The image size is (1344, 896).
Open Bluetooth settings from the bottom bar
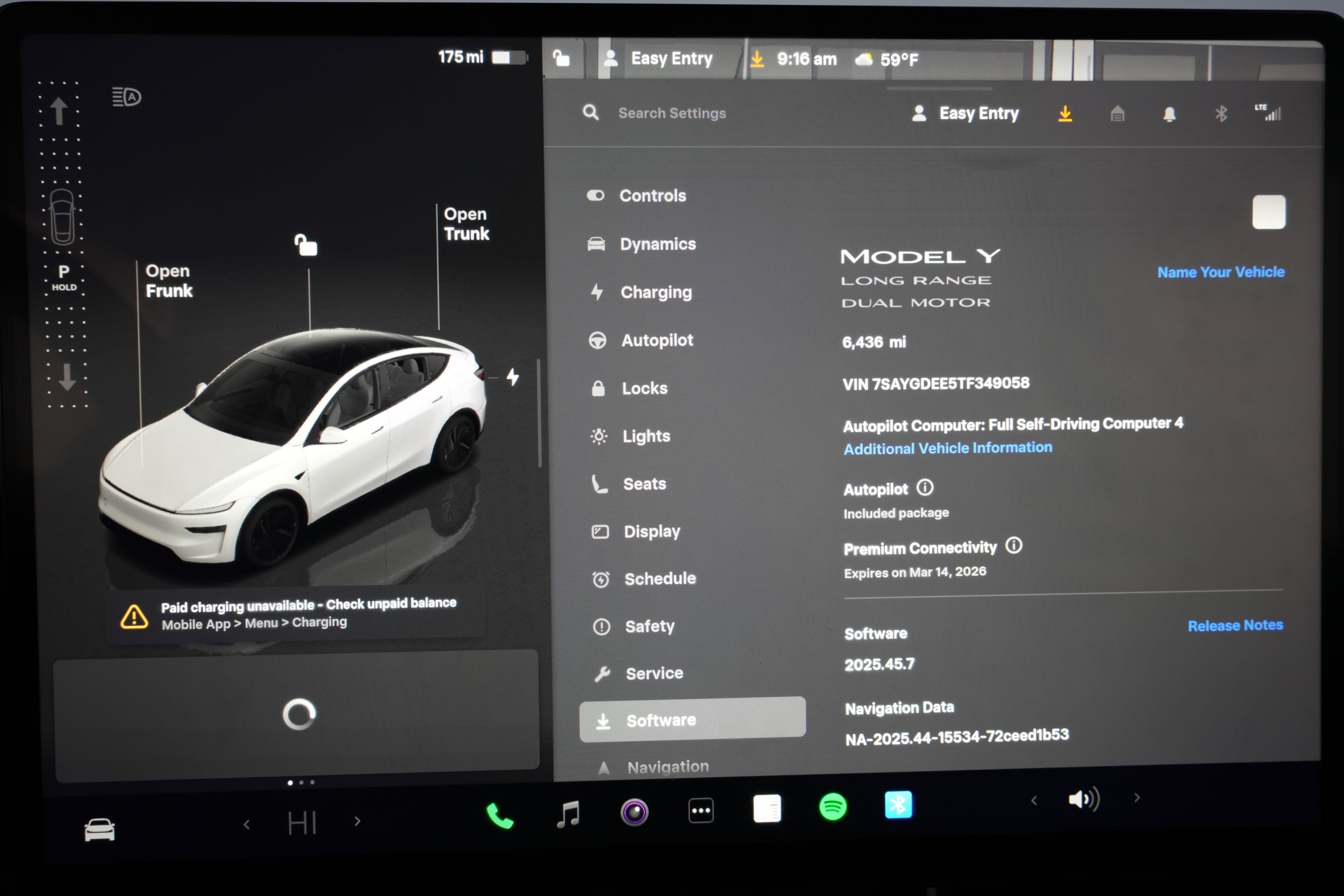click(x=899, y=806)
